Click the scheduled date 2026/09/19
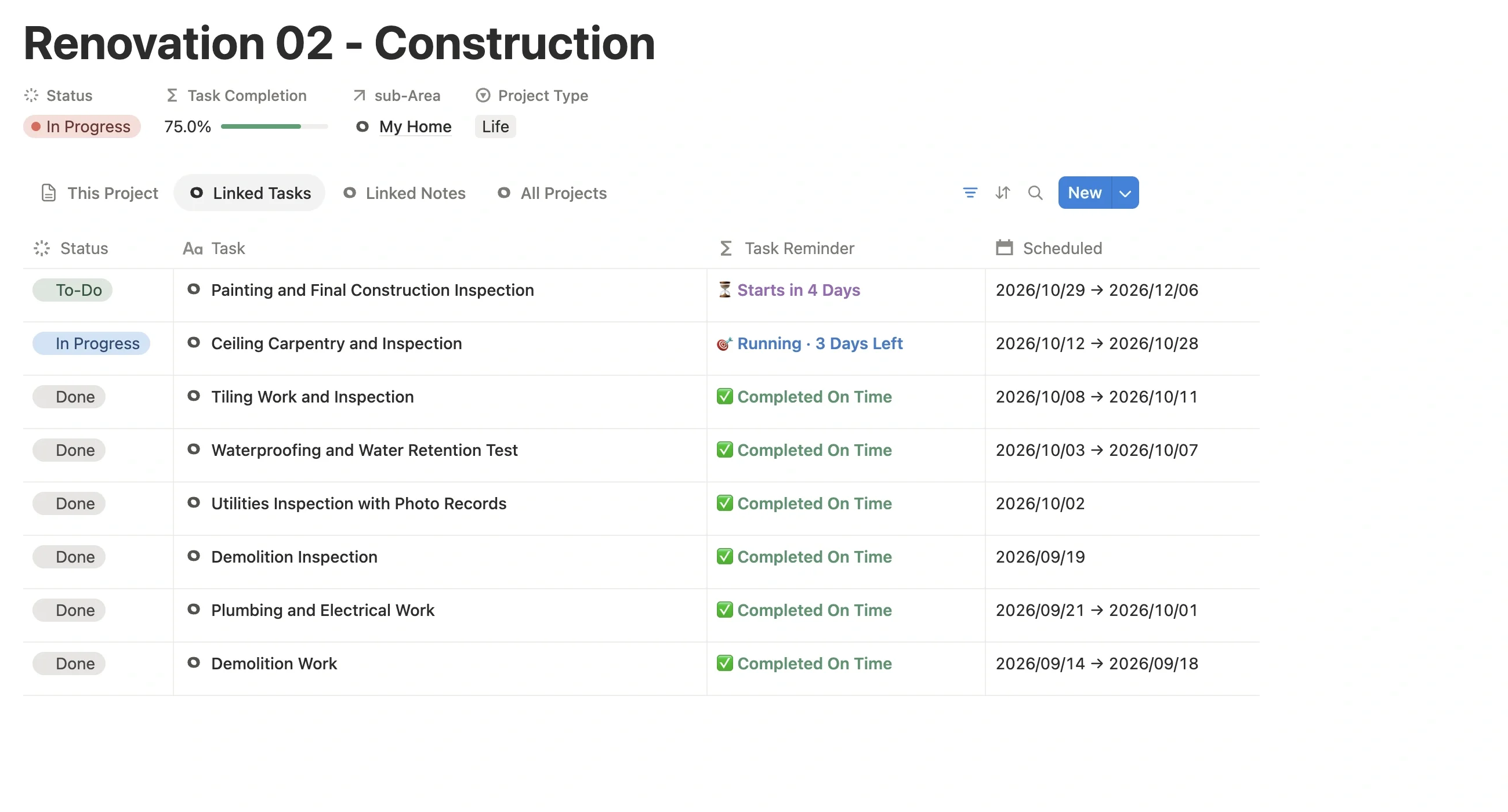The image size is (1508, 812). tap(1040, 557)
